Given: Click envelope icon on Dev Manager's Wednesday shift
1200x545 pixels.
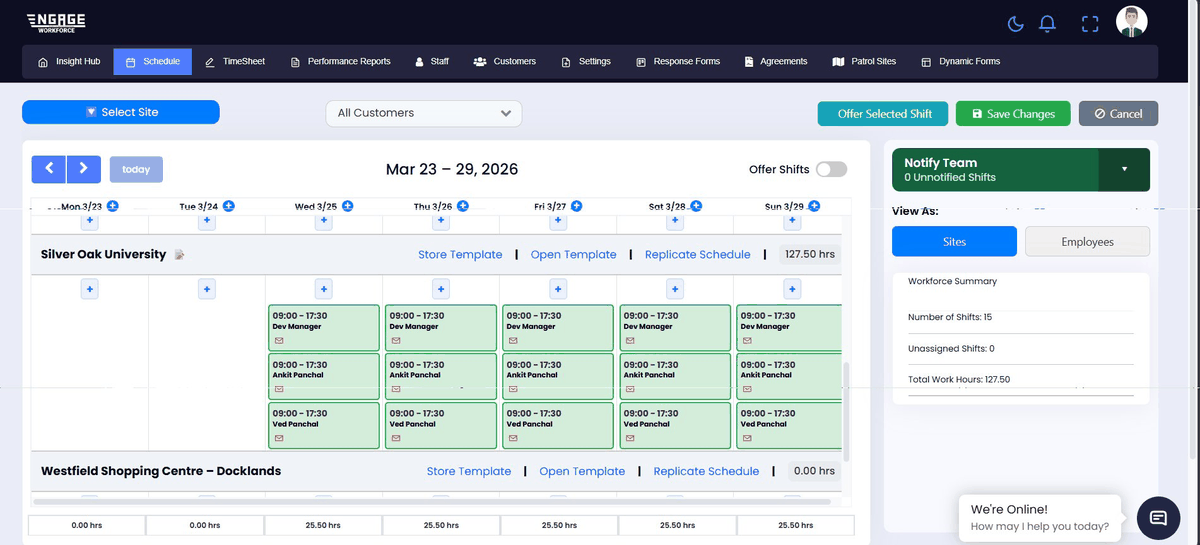Looking at the screenshot, I should pos(278,341).
